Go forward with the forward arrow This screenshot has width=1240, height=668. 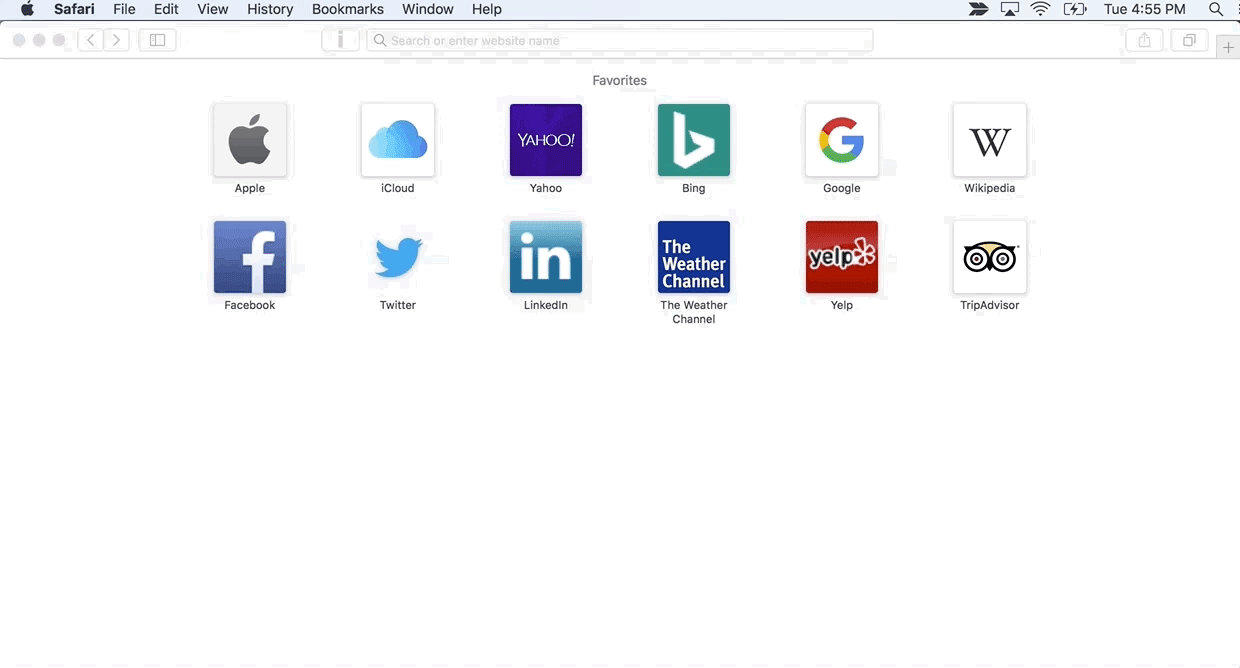(x=116, y=40)
